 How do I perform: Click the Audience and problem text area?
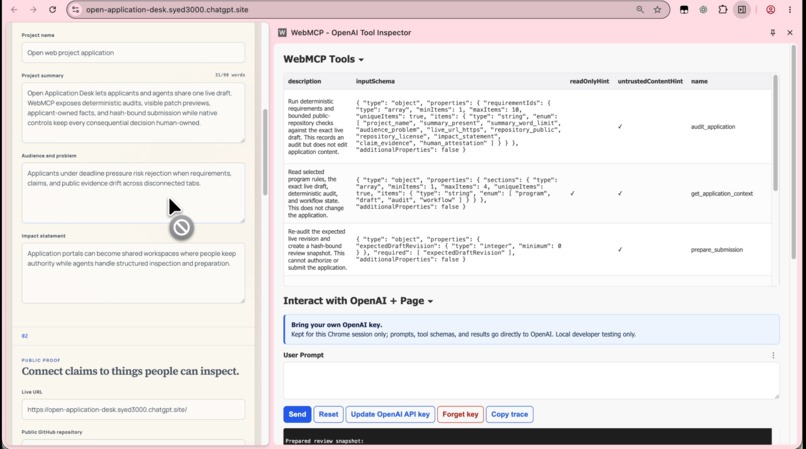133,193
